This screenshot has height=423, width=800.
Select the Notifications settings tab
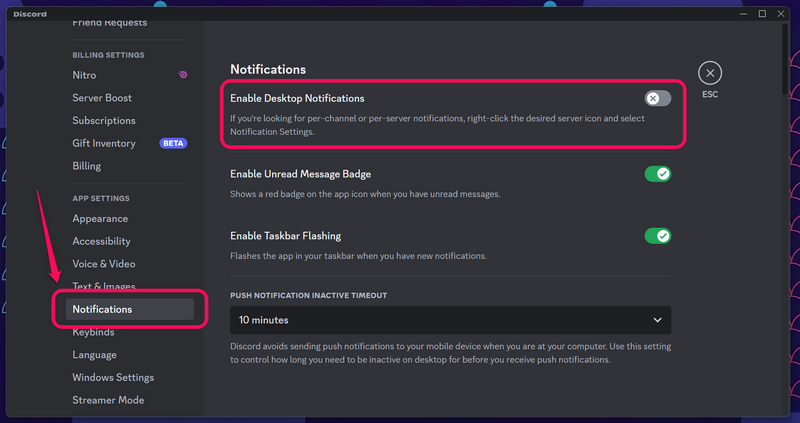(x=102, y=309)
